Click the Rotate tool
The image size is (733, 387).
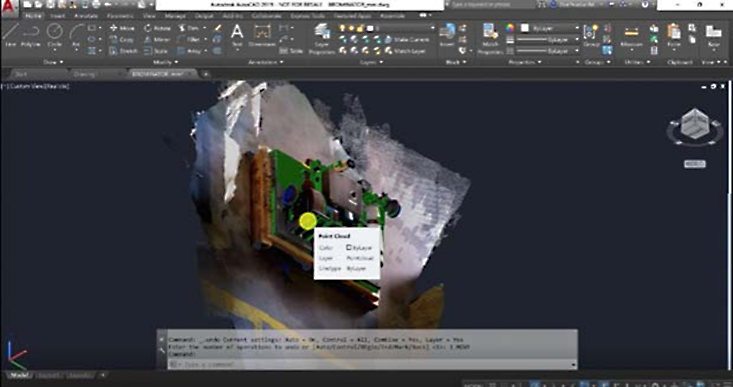point(158,28)
